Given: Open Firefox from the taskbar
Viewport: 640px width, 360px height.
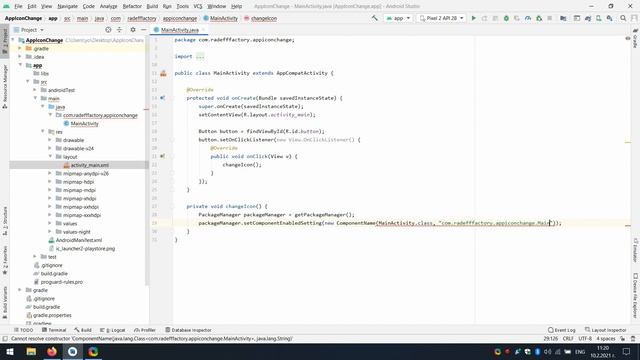Looking at the screenshot, I should (x=52, y=351).
